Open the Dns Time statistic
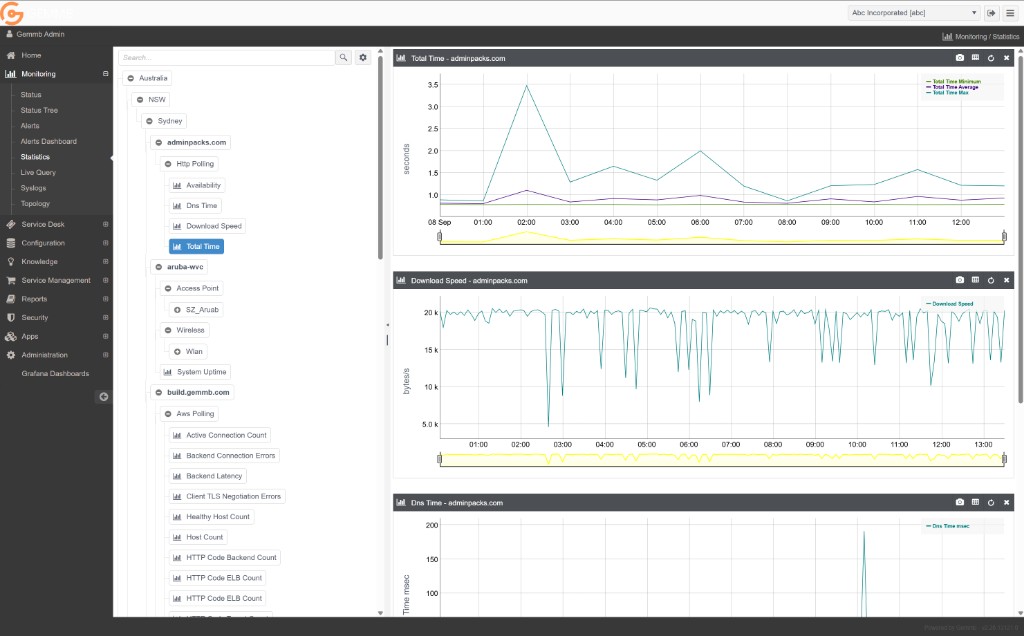 click(195, 206)
